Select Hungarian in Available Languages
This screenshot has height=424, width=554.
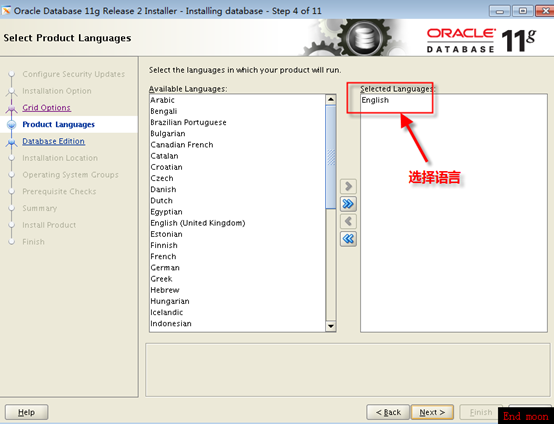[x=237, y=301]
